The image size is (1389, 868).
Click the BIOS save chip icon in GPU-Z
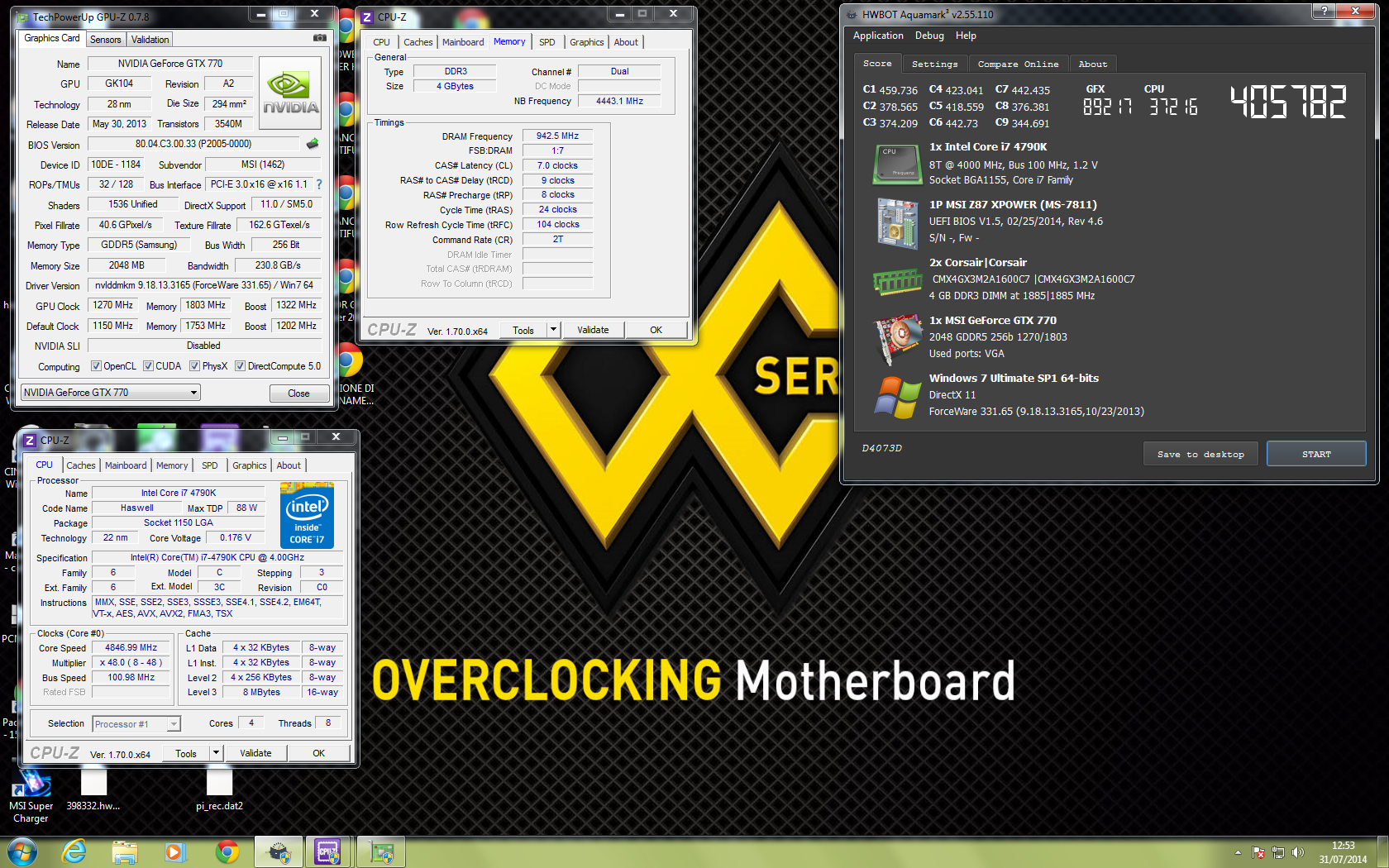[x=313, y=144]
